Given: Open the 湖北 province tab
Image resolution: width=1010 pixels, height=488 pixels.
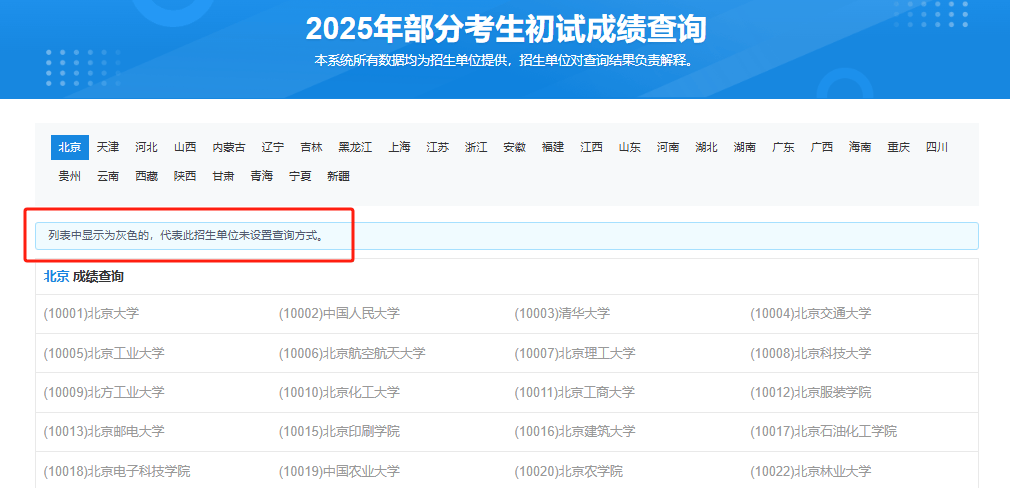Looking at the screenshot, I should point(707,147).
